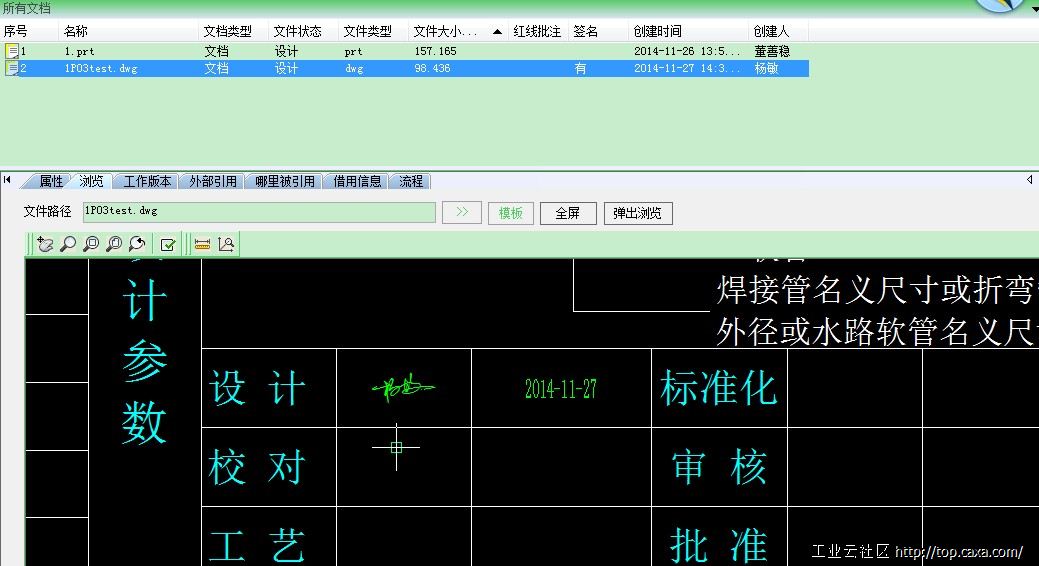1039x566 pixels.
Task: Click the 文件状态 column header
Action: tap(298, 31)
